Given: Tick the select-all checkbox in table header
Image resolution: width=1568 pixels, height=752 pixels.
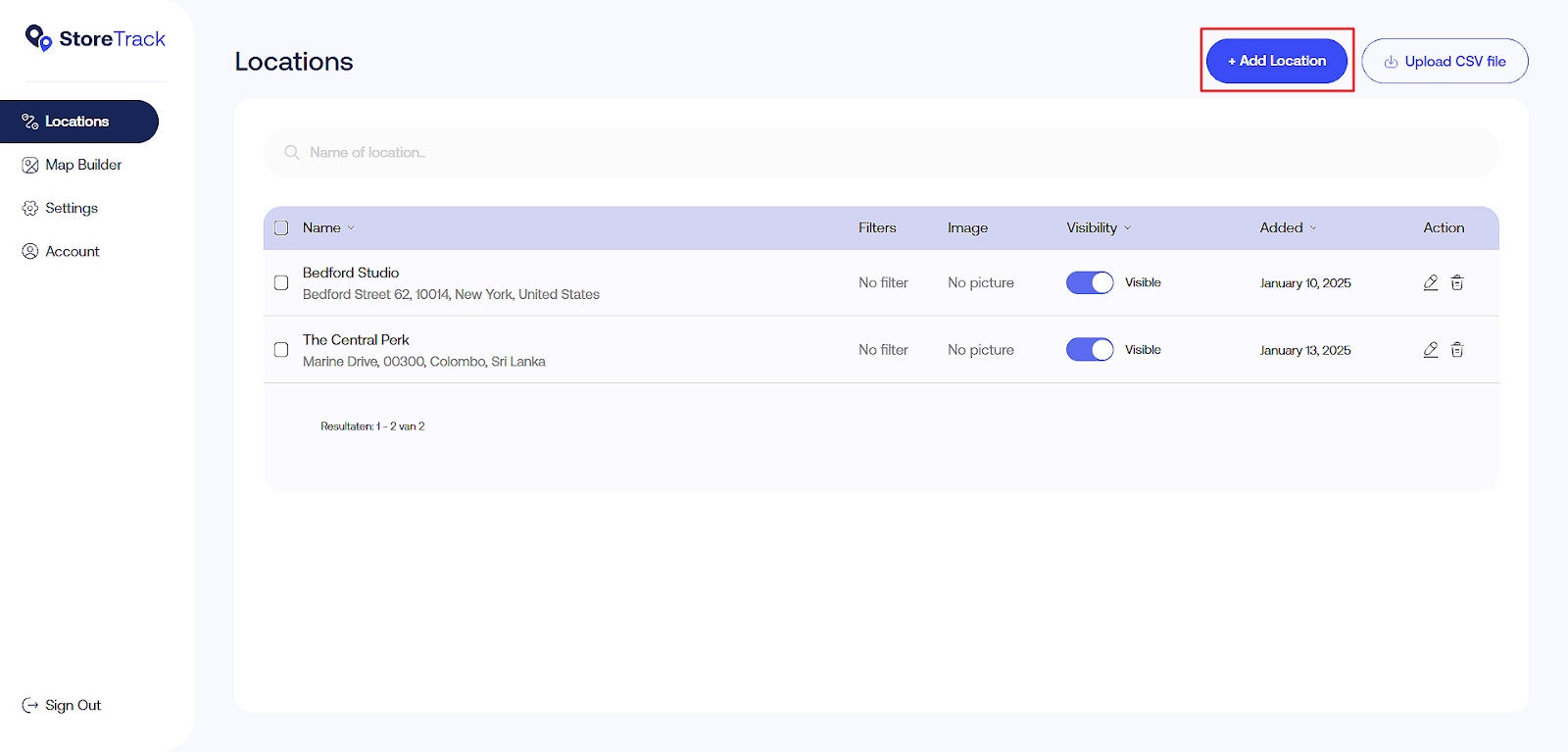Looking at the screenshot, I should click(281, 227).
